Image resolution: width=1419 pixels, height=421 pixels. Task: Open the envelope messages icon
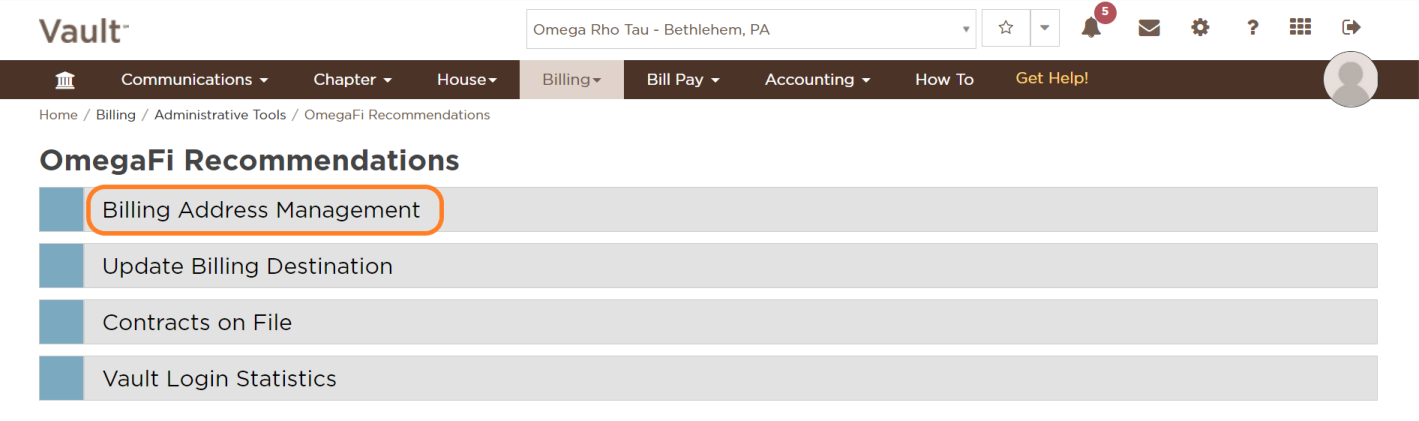(1149, 28)
